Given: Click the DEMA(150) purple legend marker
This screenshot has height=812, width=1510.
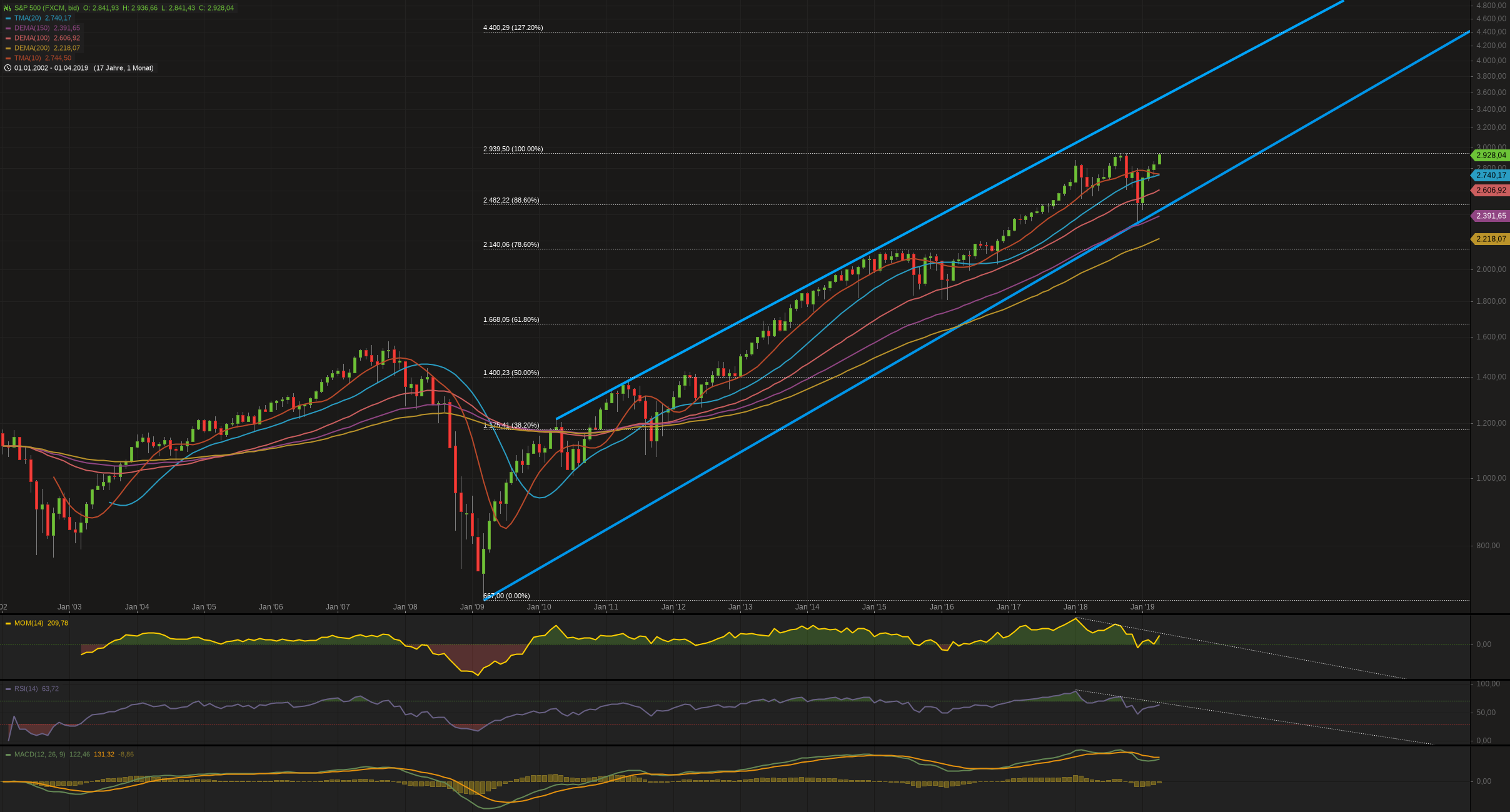Looking at the screenshot, I should coord(8,28).
